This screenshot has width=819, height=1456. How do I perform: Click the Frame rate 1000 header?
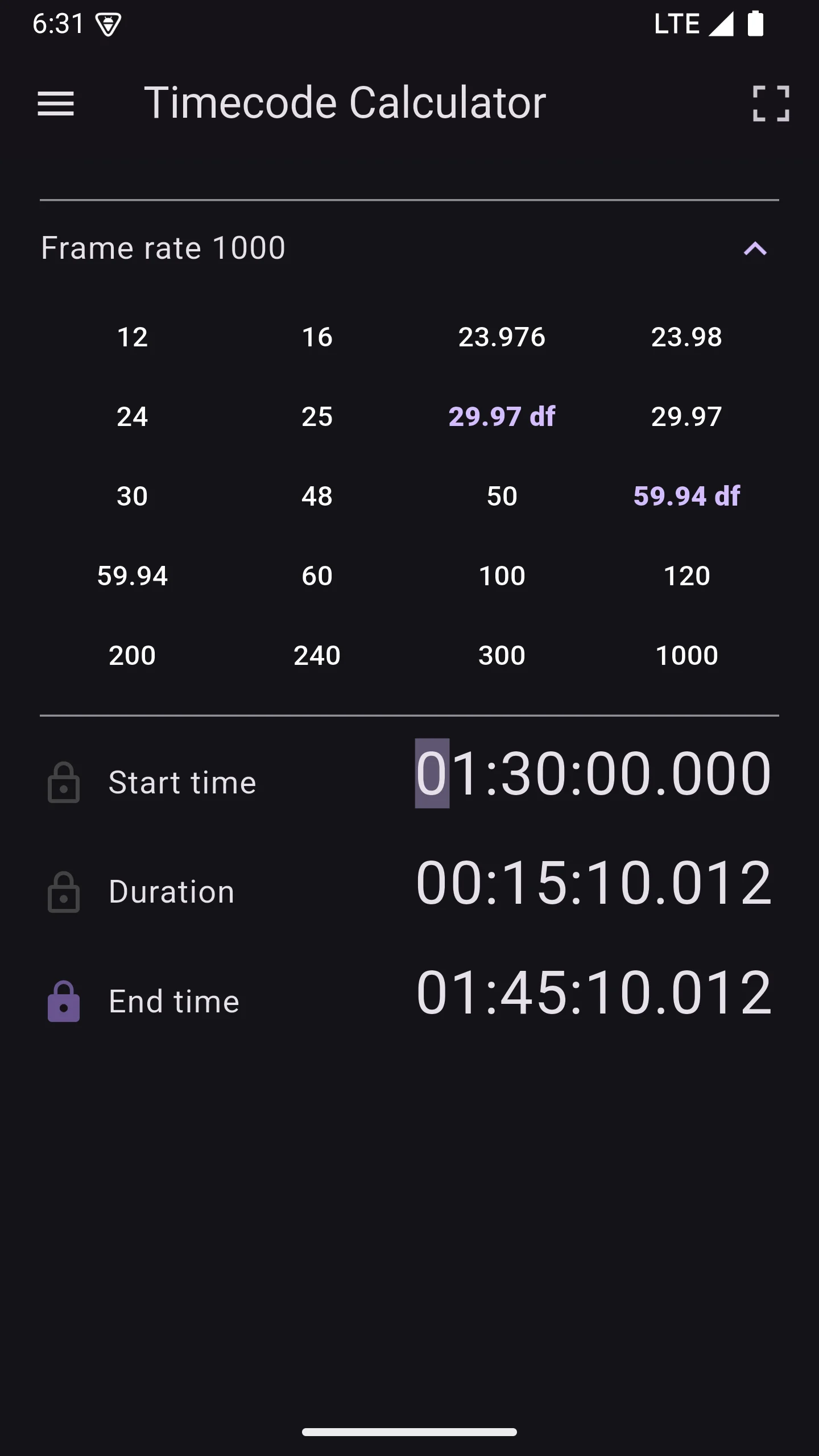pos(163,248)
